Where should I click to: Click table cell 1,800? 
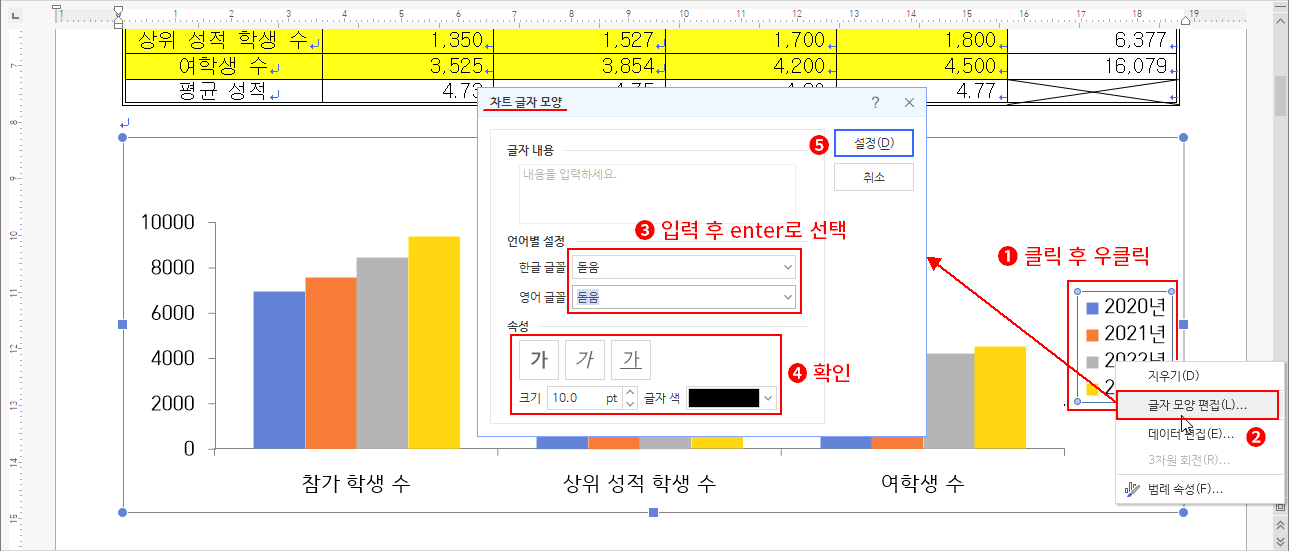pos(922,40)
